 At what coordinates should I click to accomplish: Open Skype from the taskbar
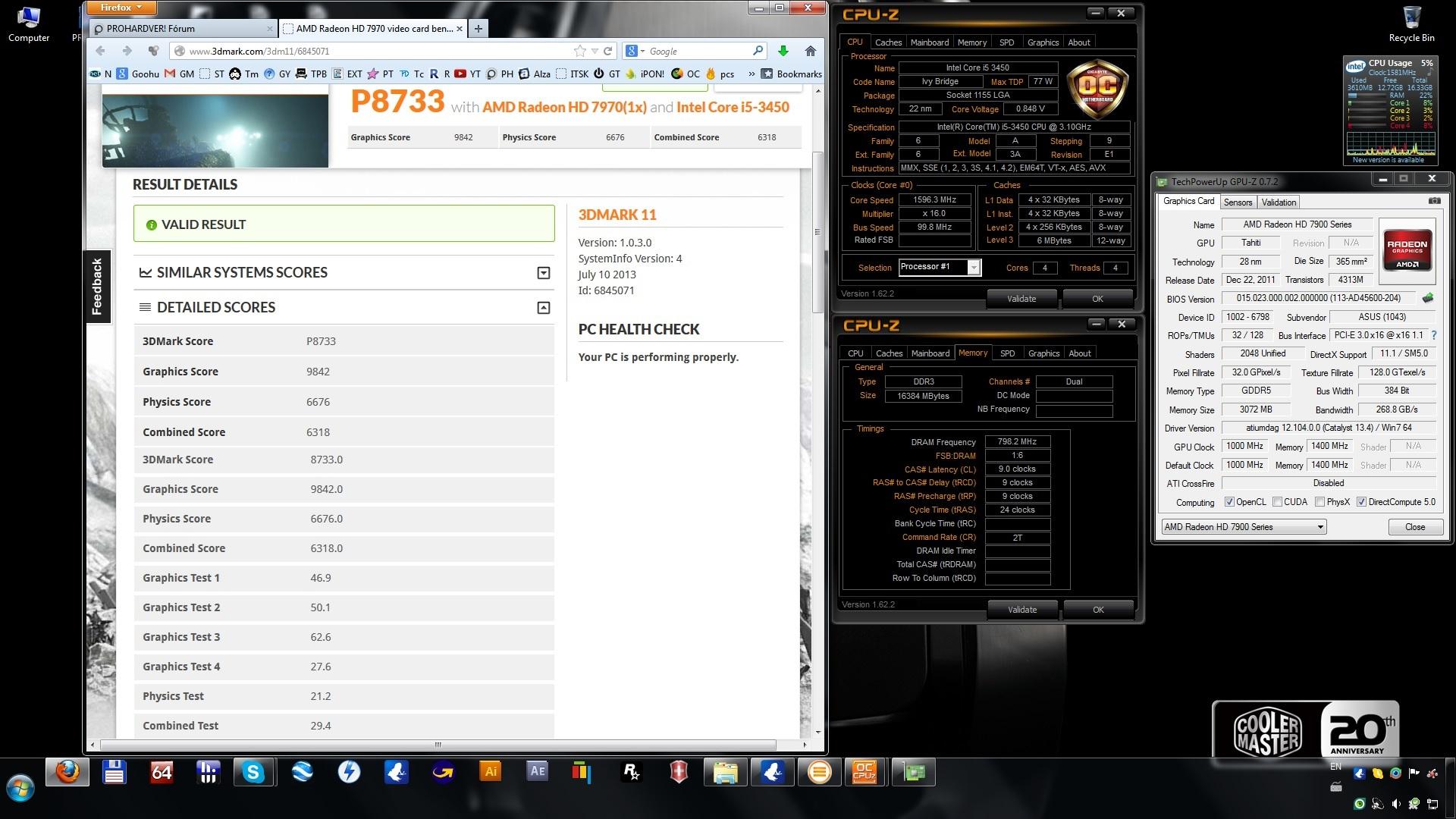click(253, 772)
